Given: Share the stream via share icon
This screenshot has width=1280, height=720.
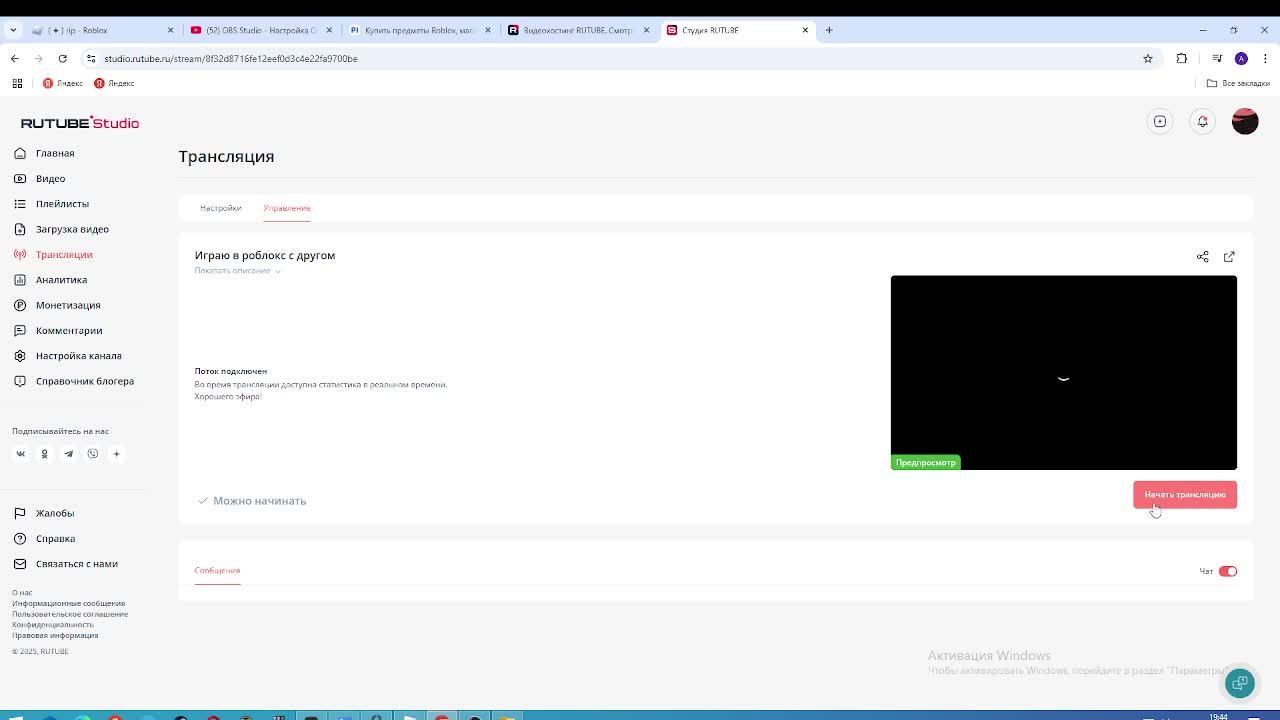Looking at the screenshot, I should coord(1203,257).
